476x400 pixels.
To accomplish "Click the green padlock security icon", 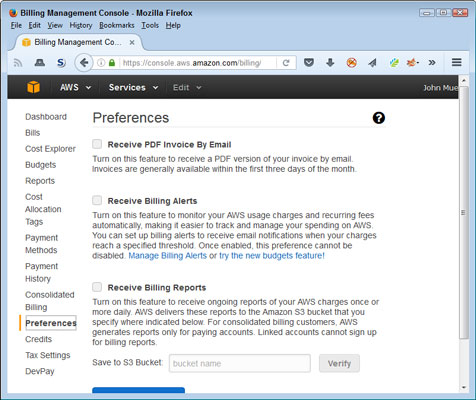I will pyautogui.click(x=112, y=63).
